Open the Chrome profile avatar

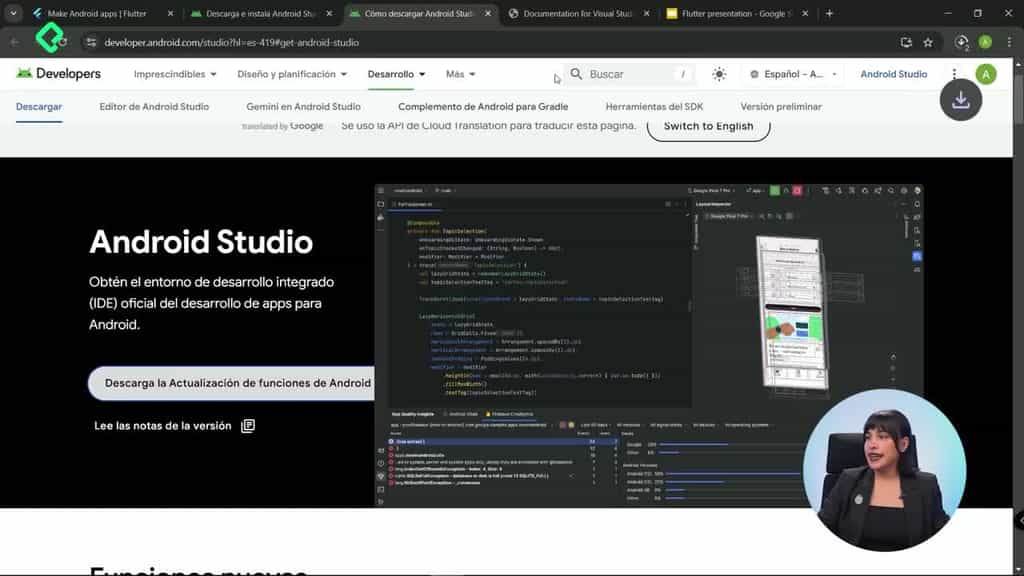click(x=985, y=42)
